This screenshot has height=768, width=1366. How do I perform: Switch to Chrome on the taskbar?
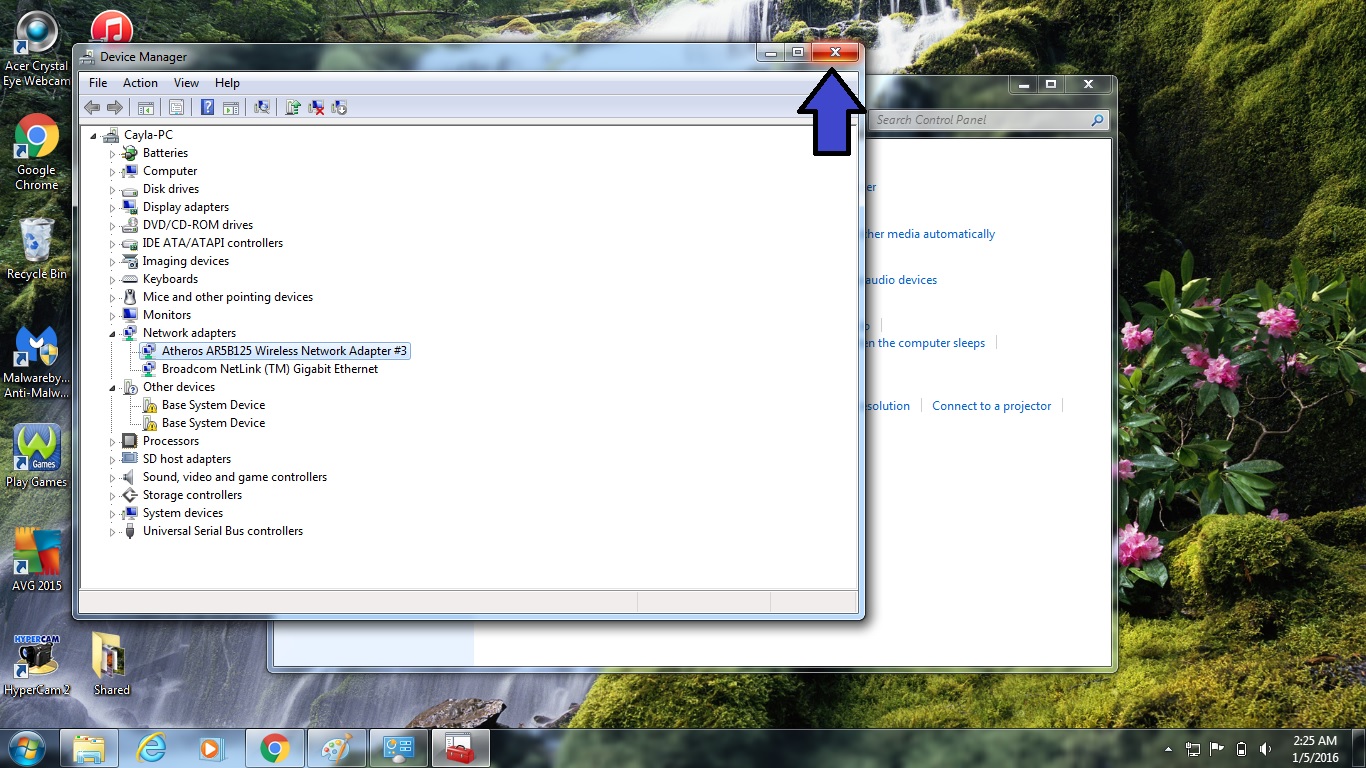[x=275, y=748]
